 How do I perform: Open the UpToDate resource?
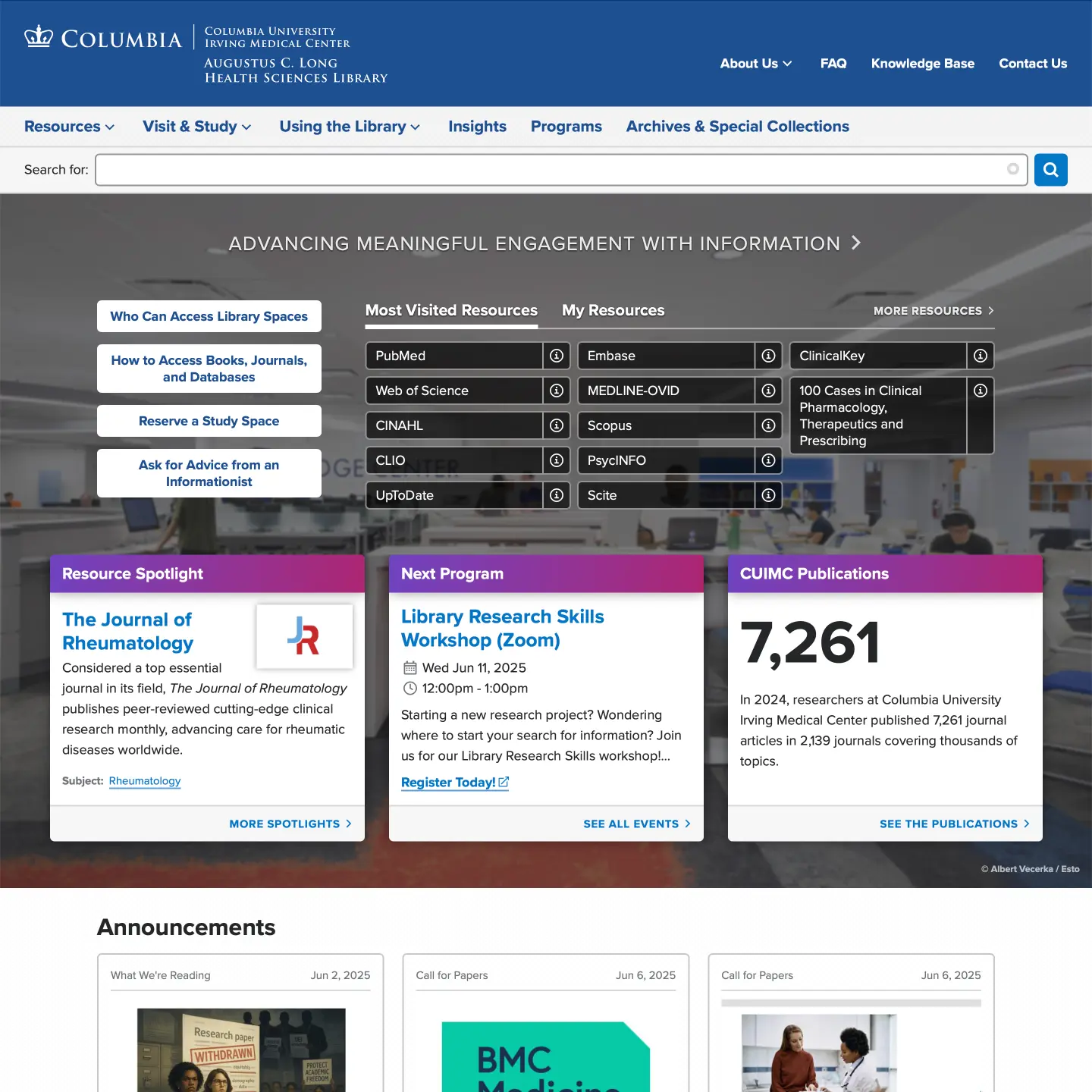click(x=454, y=495)
